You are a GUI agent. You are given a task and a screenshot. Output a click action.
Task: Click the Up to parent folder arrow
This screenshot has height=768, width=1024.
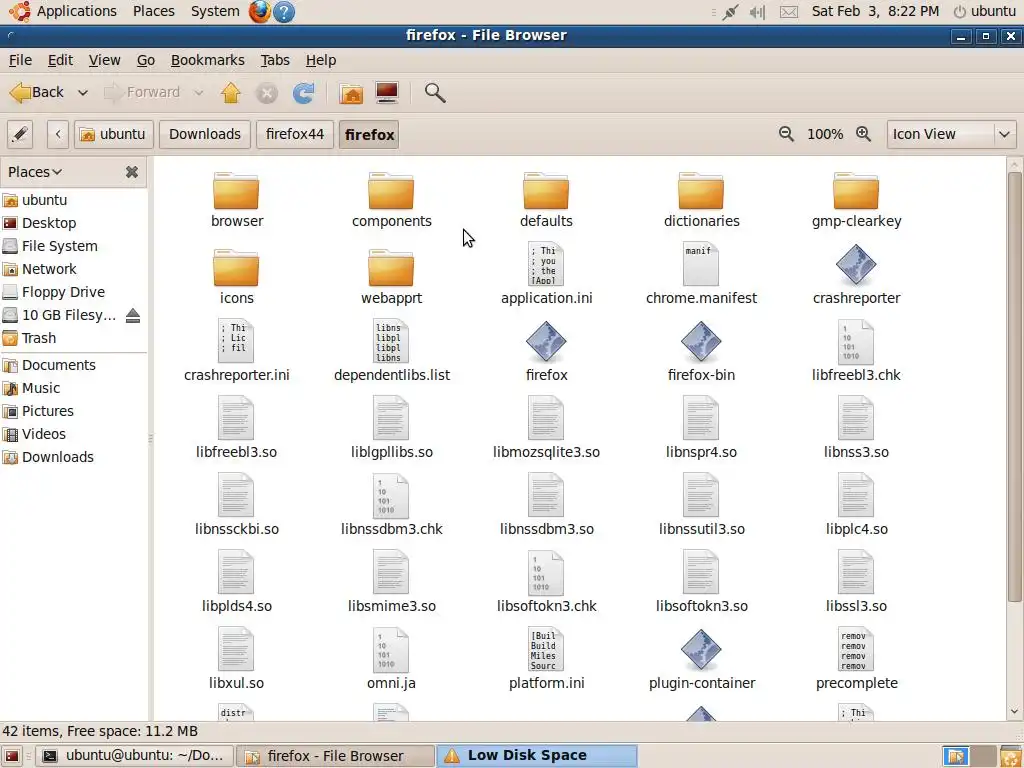[231, 93]
